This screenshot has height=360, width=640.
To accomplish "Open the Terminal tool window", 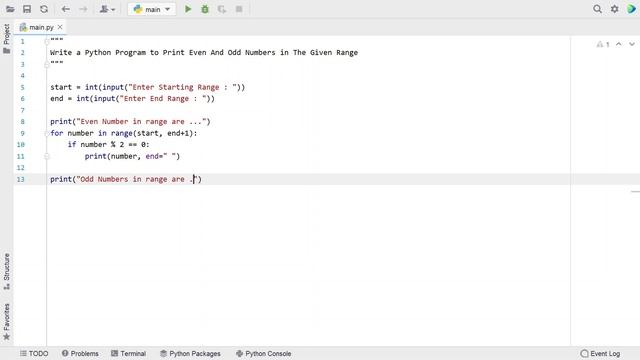I will click(x=128, y=353).
